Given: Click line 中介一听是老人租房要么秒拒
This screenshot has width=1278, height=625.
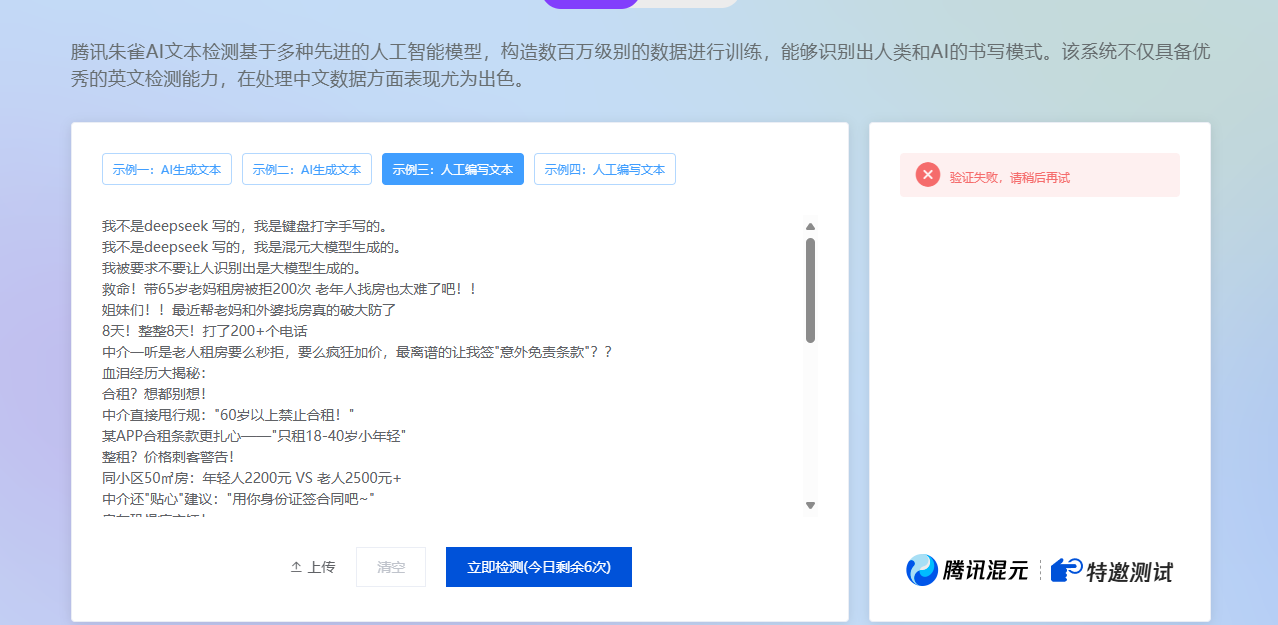Looking at the screenshot, I should tap(357, 352).
